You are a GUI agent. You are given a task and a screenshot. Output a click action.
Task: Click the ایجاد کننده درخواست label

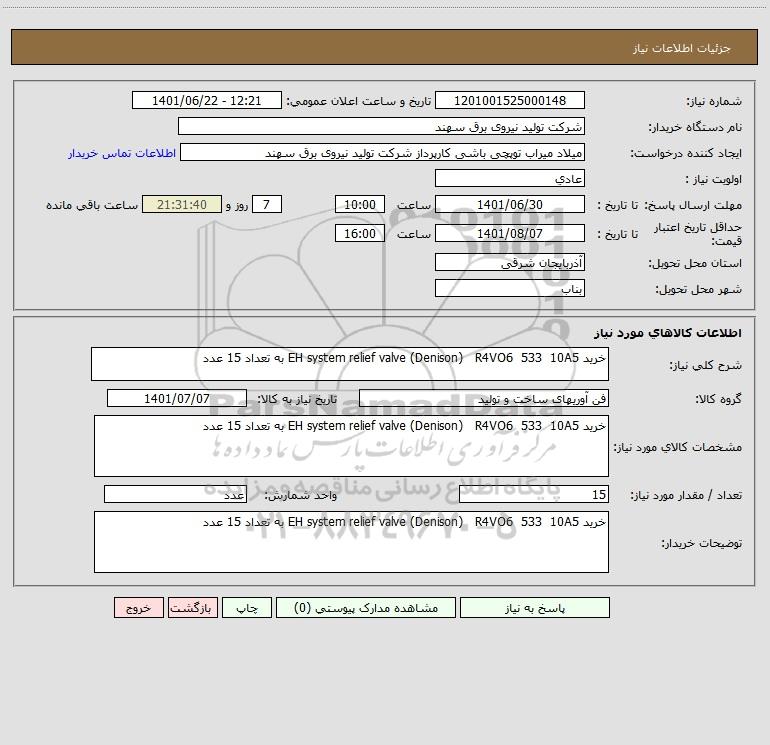coord(686,153)
